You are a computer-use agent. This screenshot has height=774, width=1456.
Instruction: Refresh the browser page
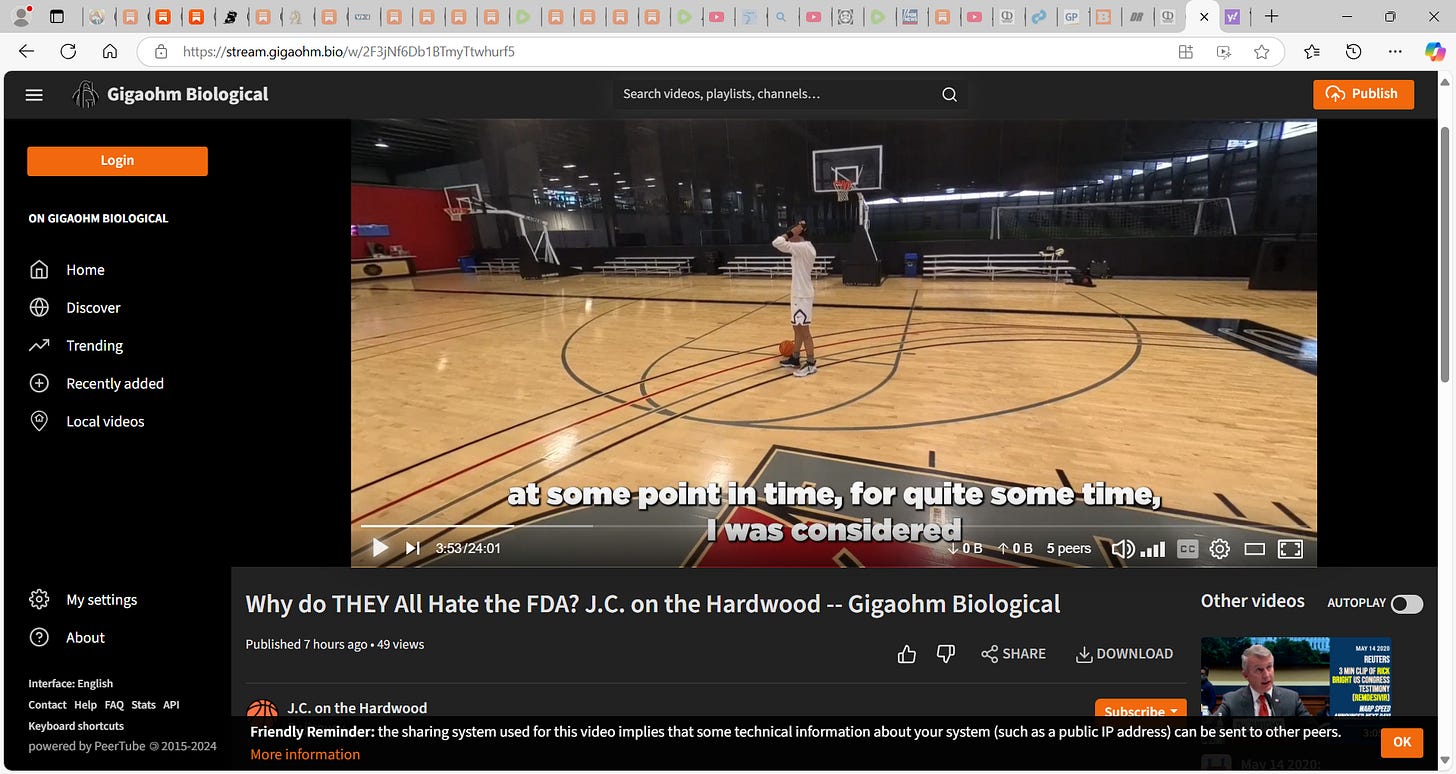[68, 52]
